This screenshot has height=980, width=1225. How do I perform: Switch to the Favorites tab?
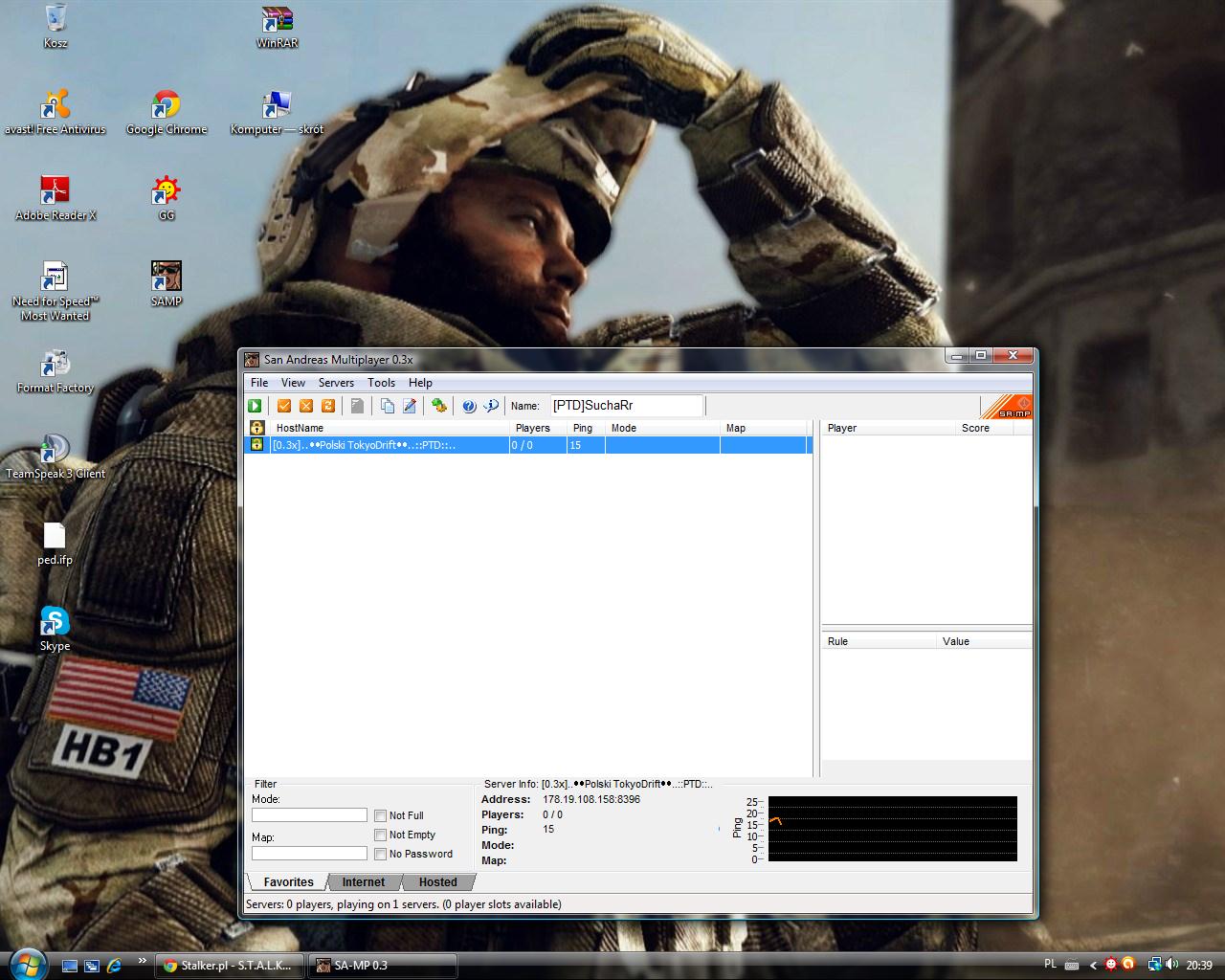tap(288, 882)
